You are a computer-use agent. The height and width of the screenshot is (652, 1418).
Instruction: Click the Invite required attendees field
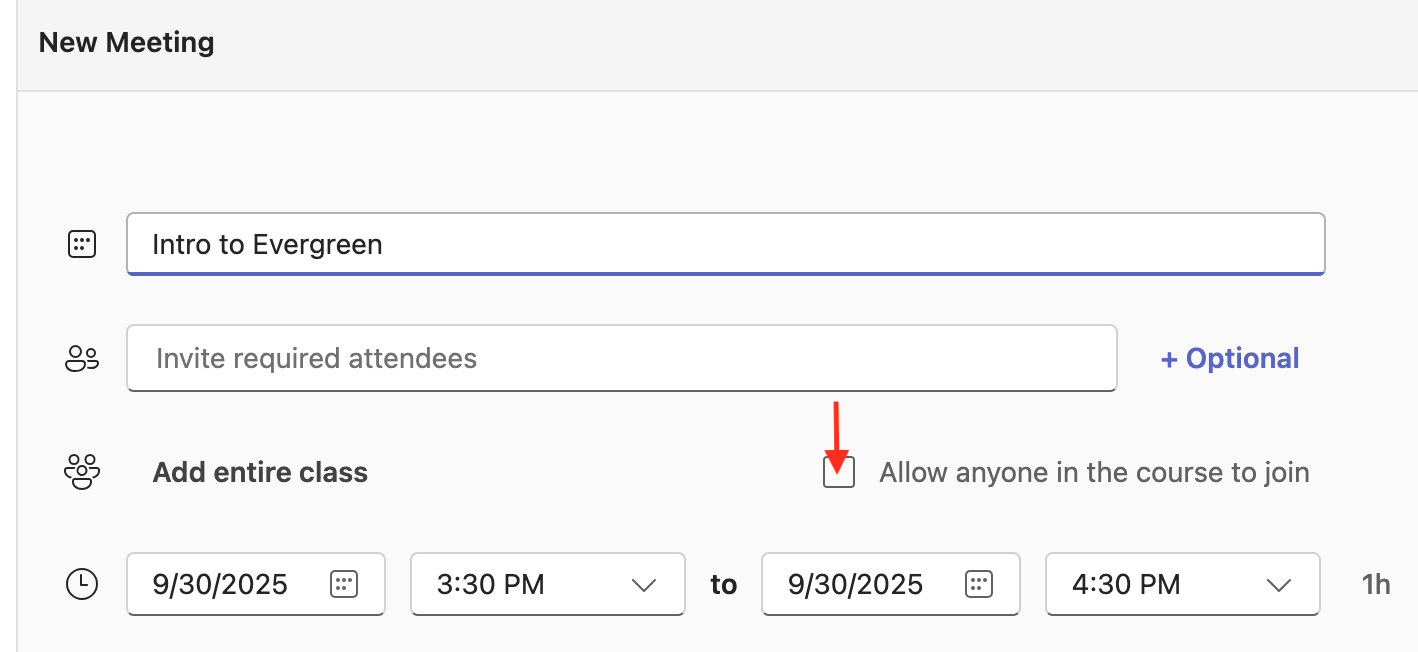point(621,359)
